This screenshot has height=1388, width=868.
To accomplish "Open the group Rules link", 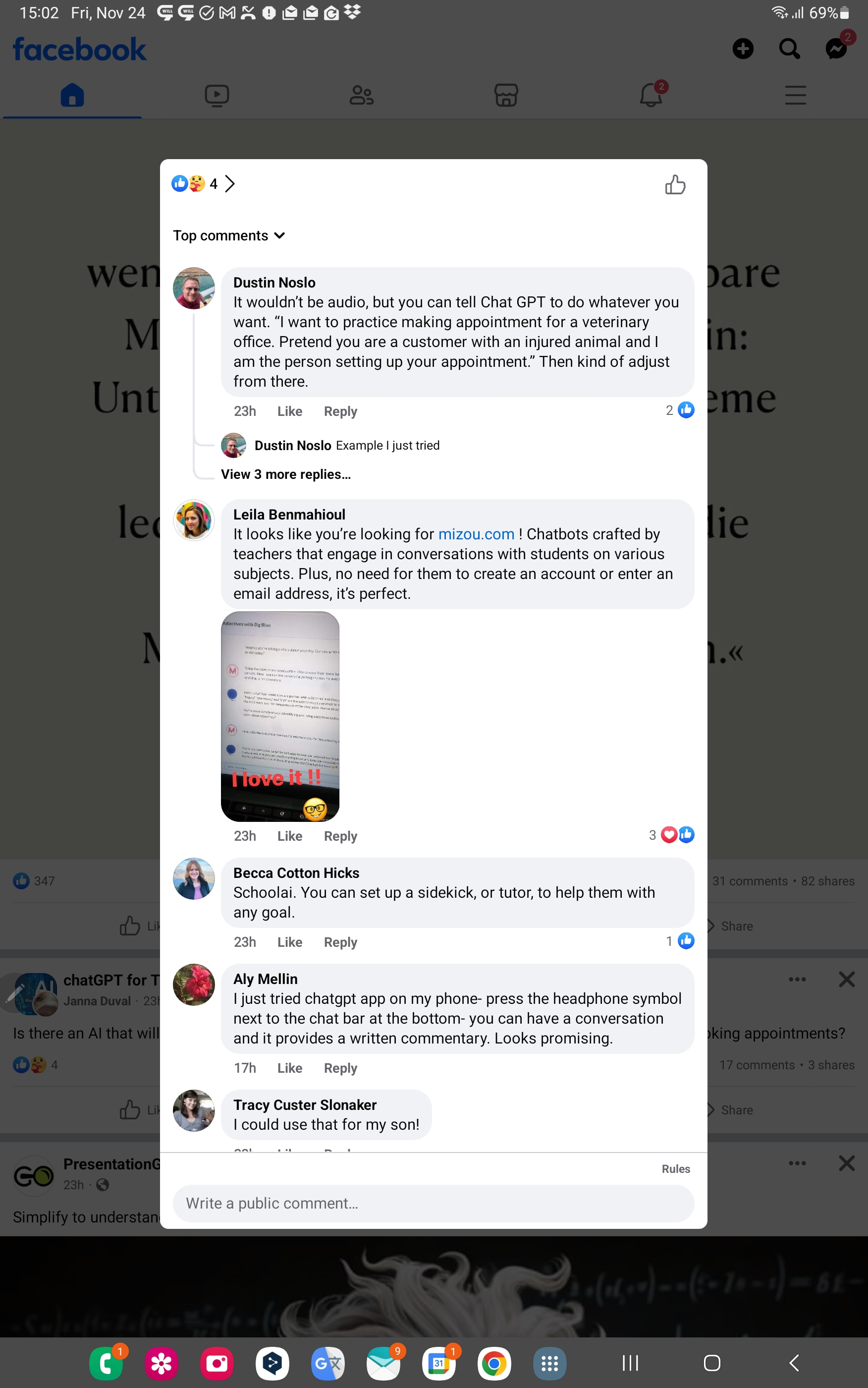I will pos(676,1168).
